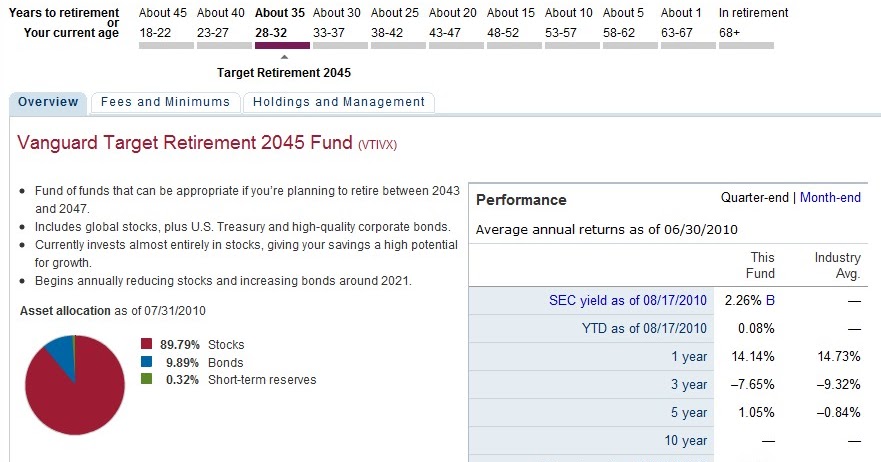Click the asset allocation pie chart
Screen dimensions: 881x462
[x=75, y=385]
